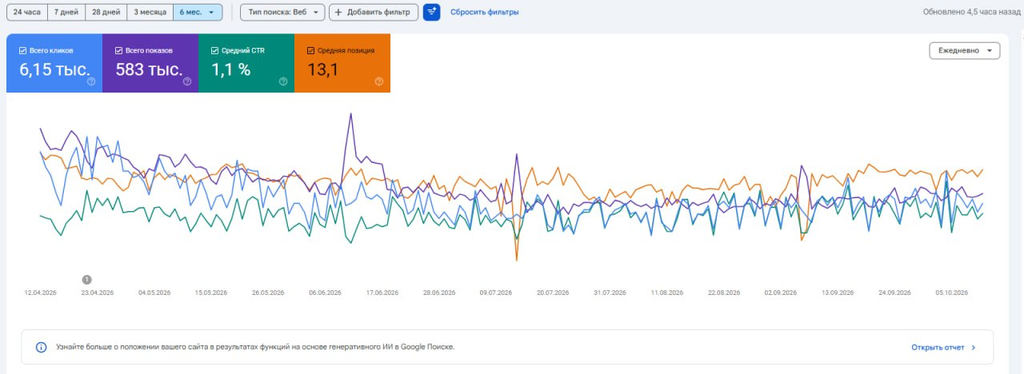Click the 17.06.2026 axis date label

(x=382, y=293)
